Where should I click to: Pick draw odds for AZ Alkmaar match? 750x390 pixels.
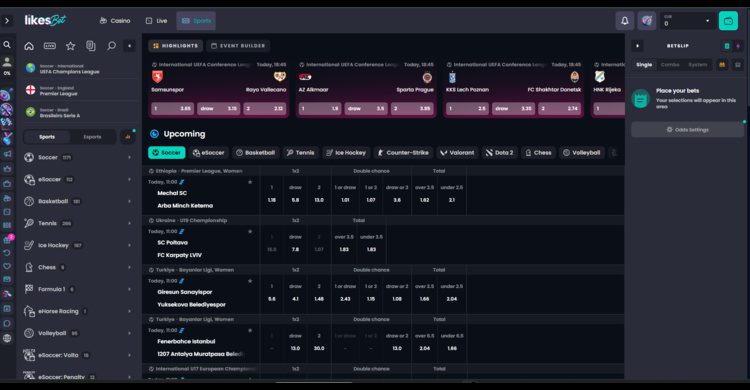[366, 109]
